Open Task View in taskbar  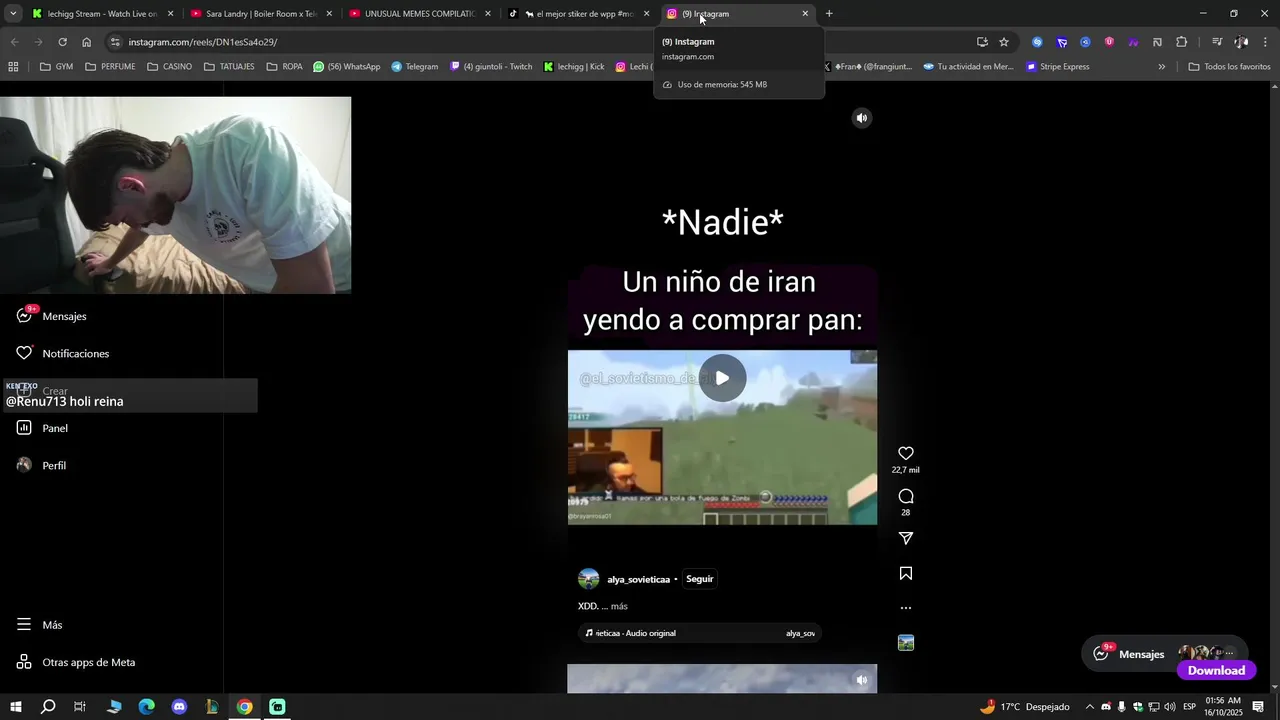80,707
